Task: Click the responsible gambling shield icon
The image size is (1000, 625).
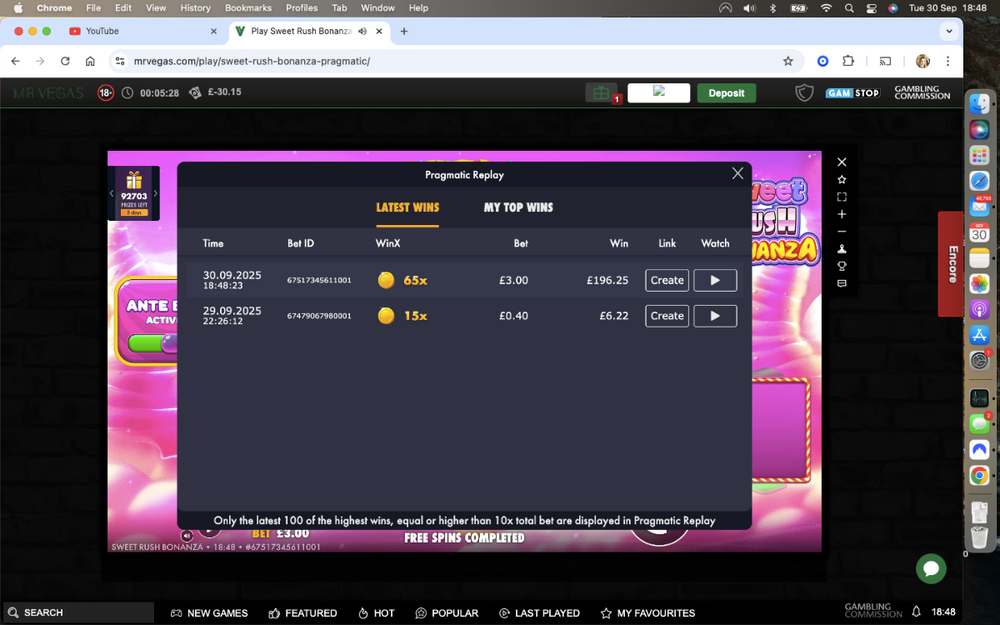Action: pyautogui.click(x=805, y=92)
